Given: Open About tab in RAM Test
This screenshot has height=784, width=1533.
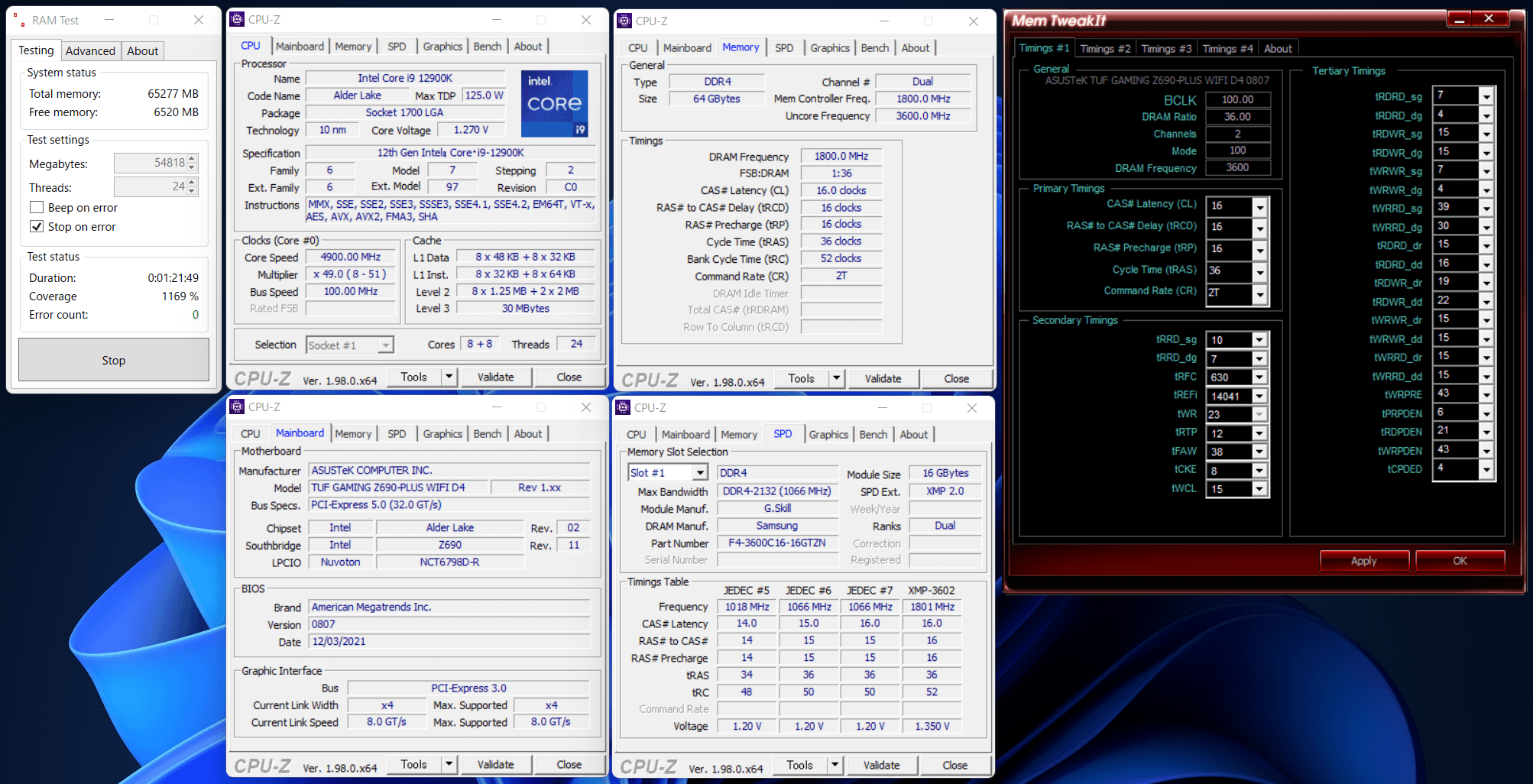Looking at the screenshot, I should pos(143,51).
